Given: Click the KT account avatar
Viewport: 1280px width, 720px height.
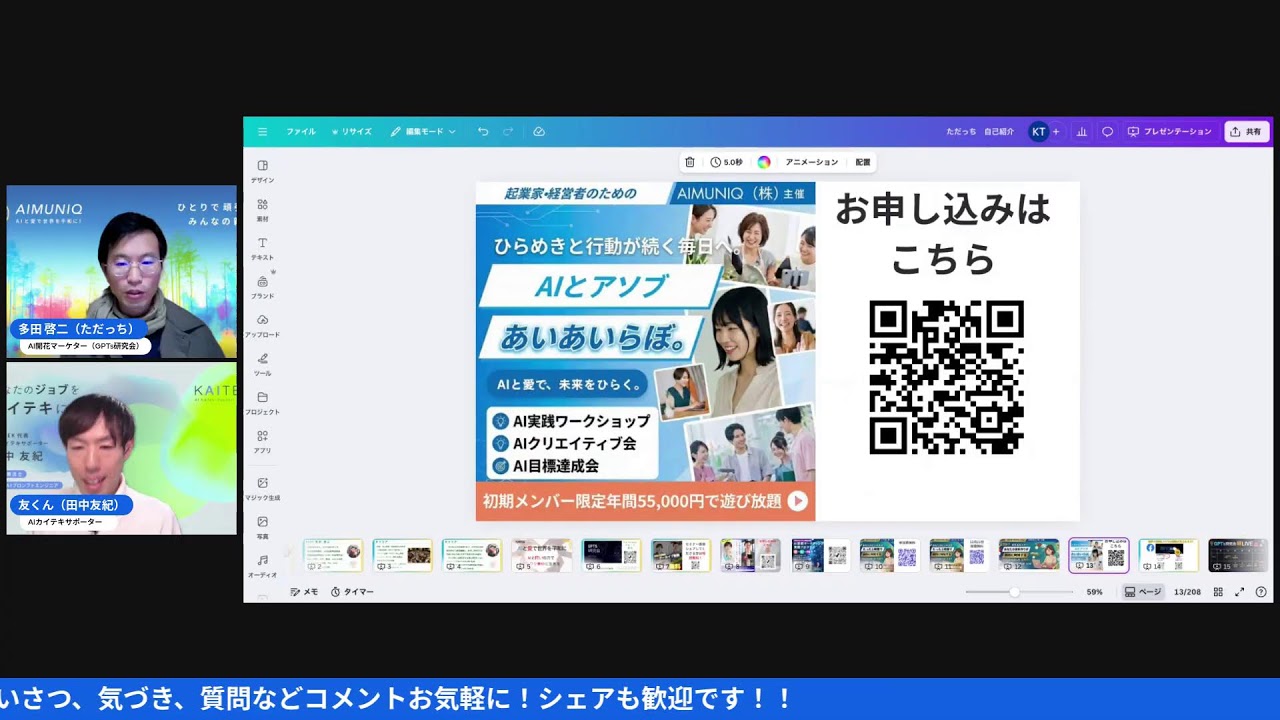Looking at the screenshot, I should (1038, 132).
